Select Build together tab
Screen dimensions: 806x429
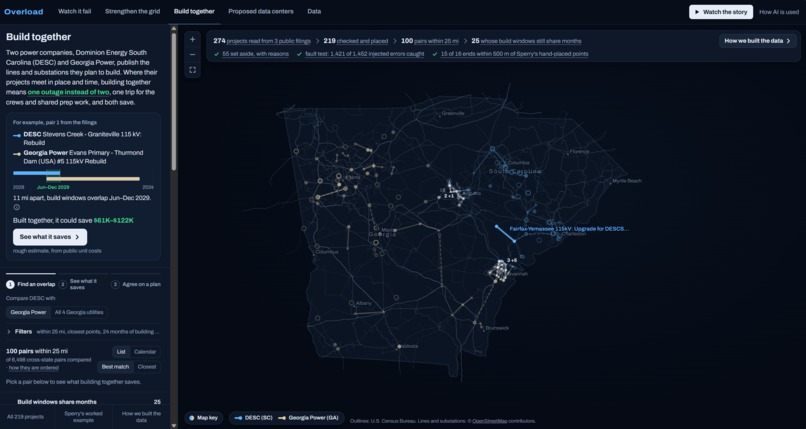click(194, 11)
